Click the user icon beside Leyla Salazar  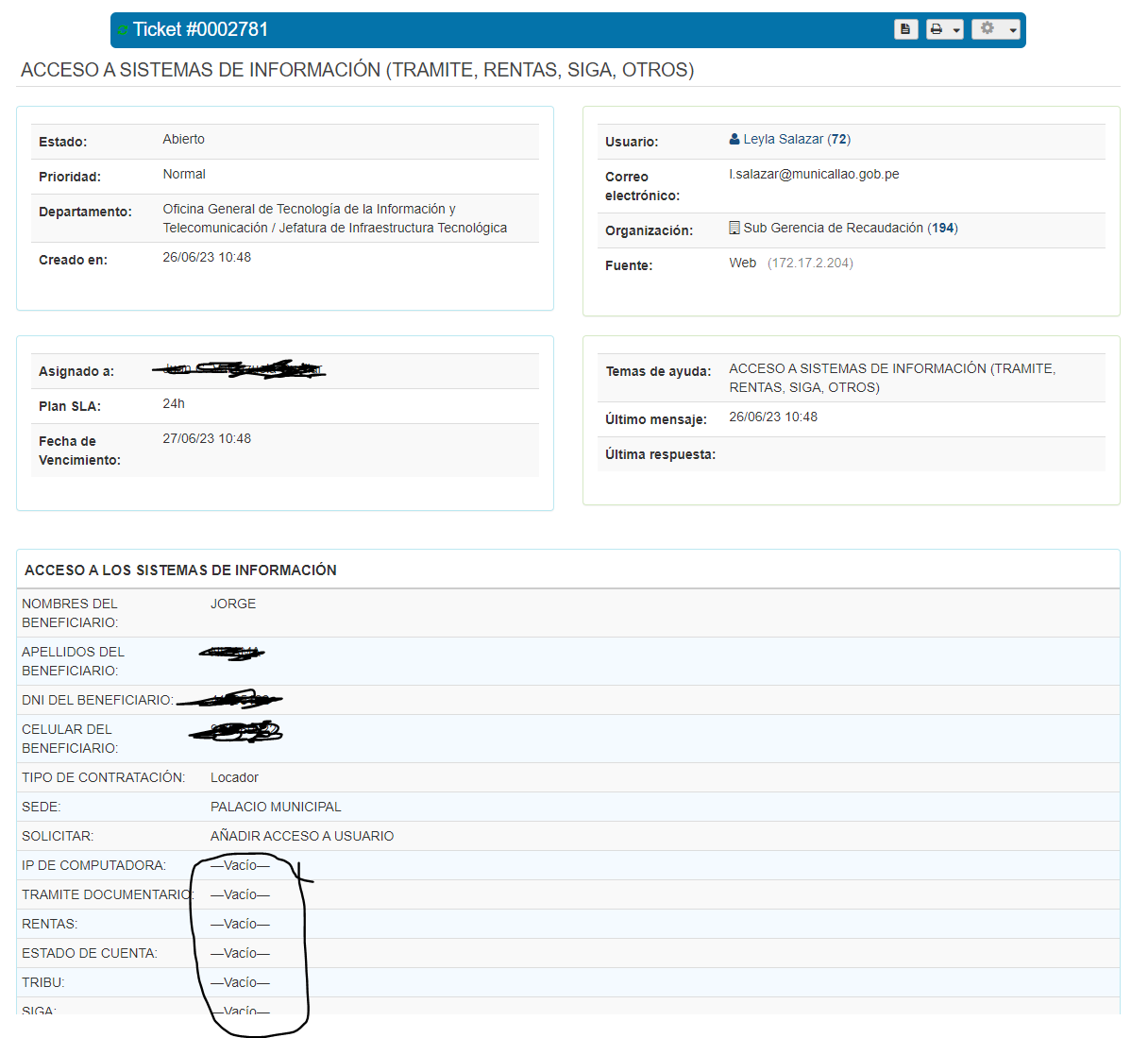(734, 139)
